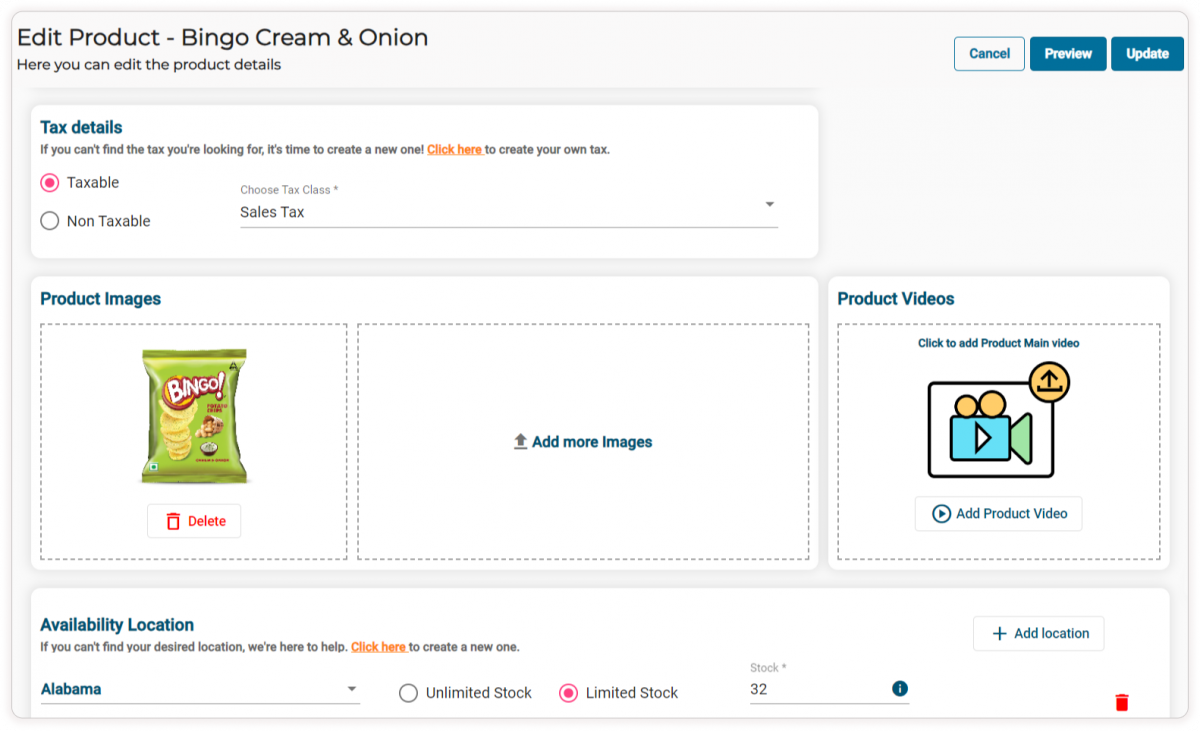
Task: Click the Cancel button
Action: pos(989,54)
